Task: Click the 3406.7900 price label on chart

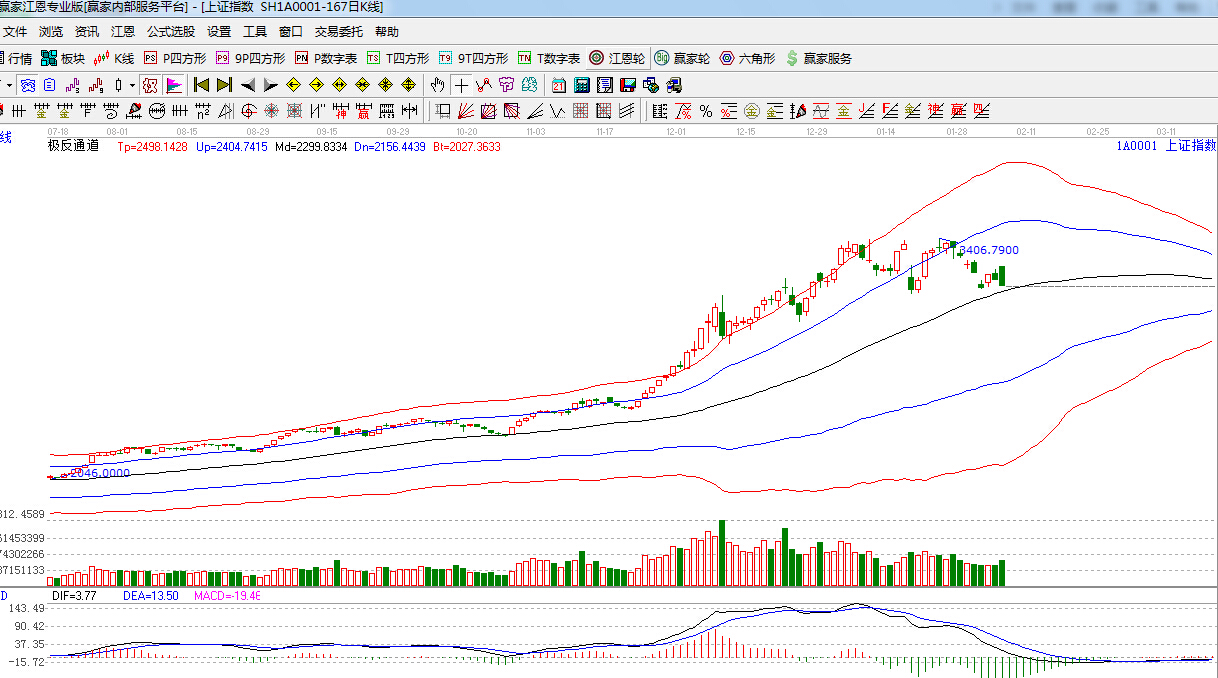Action: click(989, 250)
